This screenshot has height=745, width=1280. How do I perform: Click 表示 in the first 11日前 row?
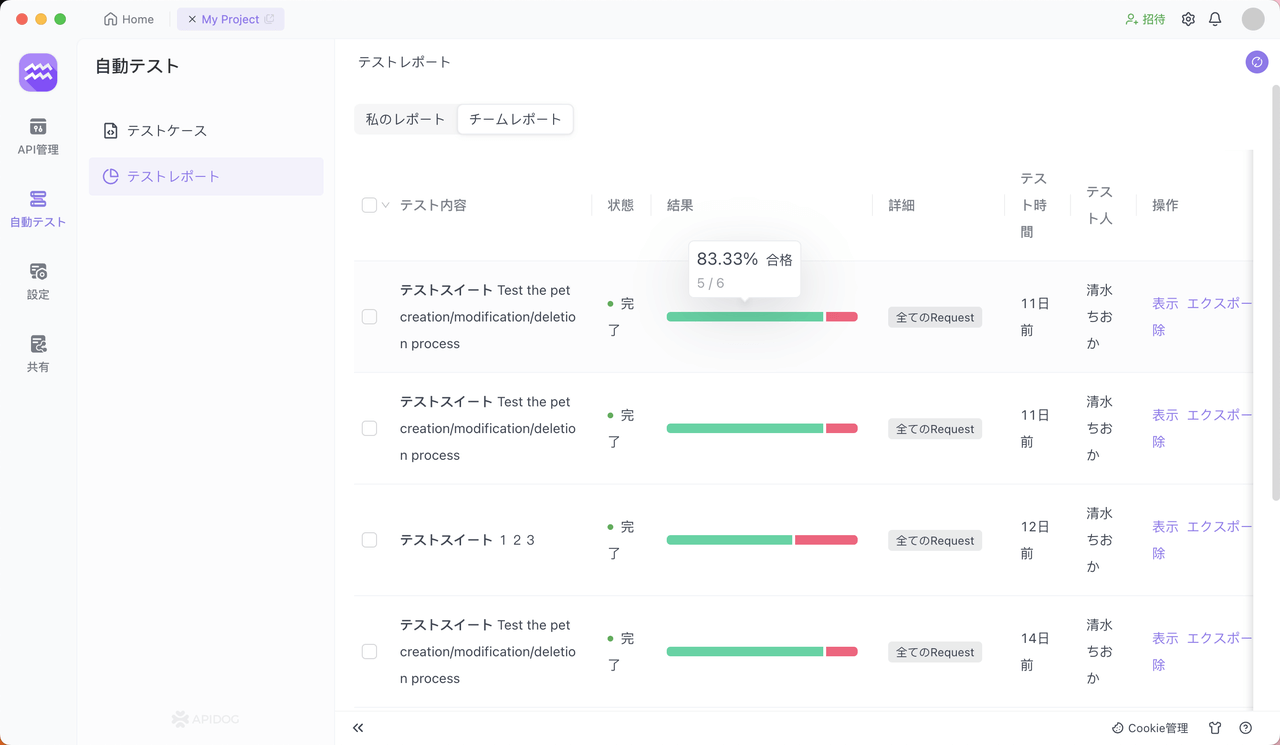pyautogui.click(x=1165, y=303)
